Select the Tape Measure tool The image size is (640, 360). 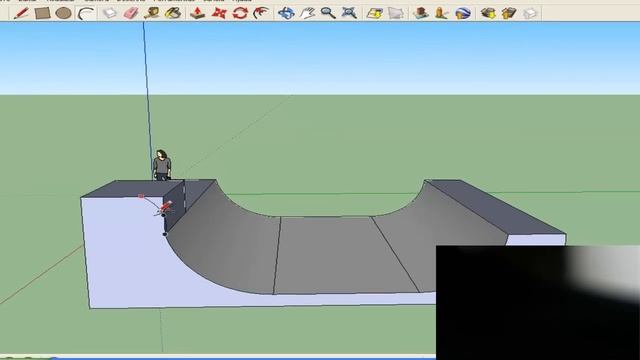coord(152,13)
